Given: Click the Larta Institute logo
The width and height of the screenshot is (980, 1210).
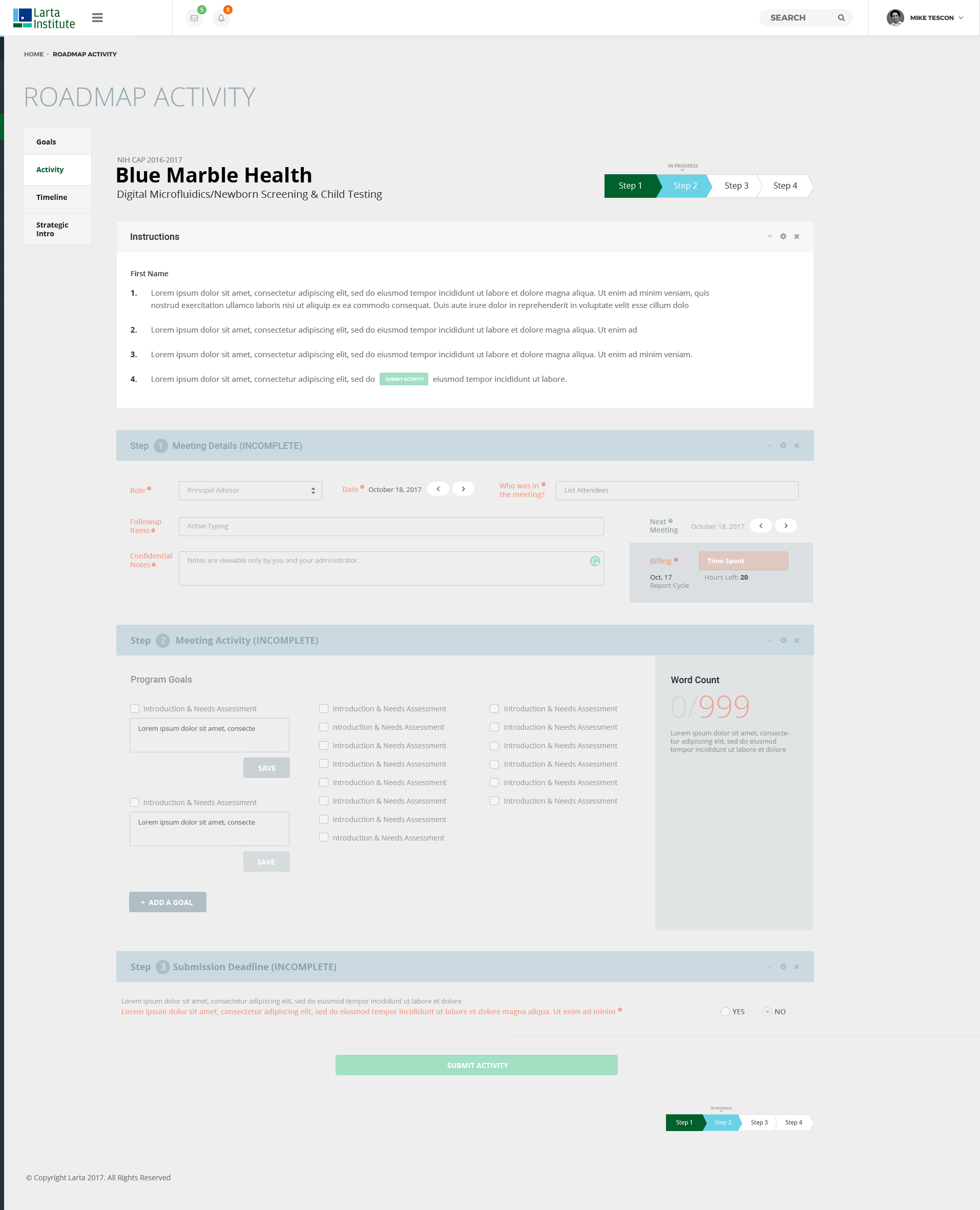Looking at the screenshot, I should point(44,18).
